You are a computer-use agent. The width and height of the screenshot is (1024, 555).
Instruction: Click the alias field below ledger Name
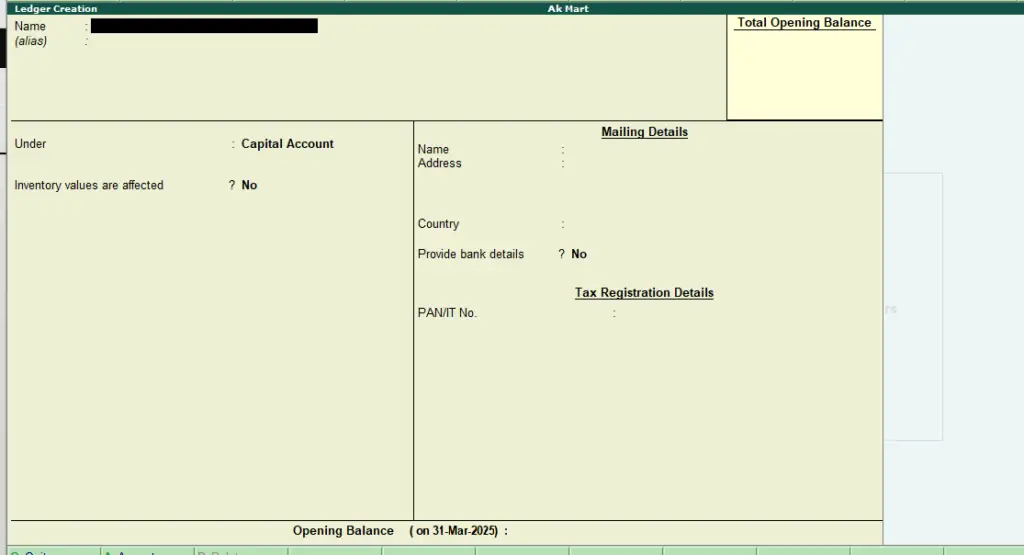[x=204, y=41]
